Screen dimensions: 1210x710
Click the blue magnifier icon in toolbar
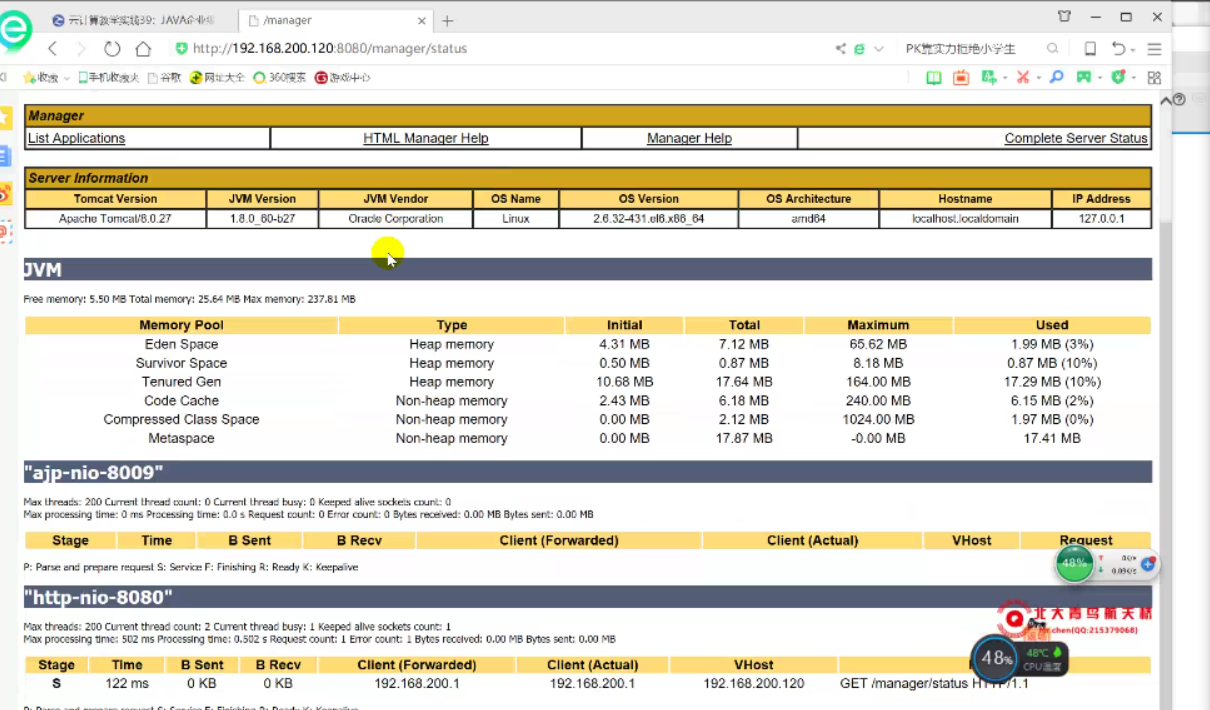(1056, 77)
